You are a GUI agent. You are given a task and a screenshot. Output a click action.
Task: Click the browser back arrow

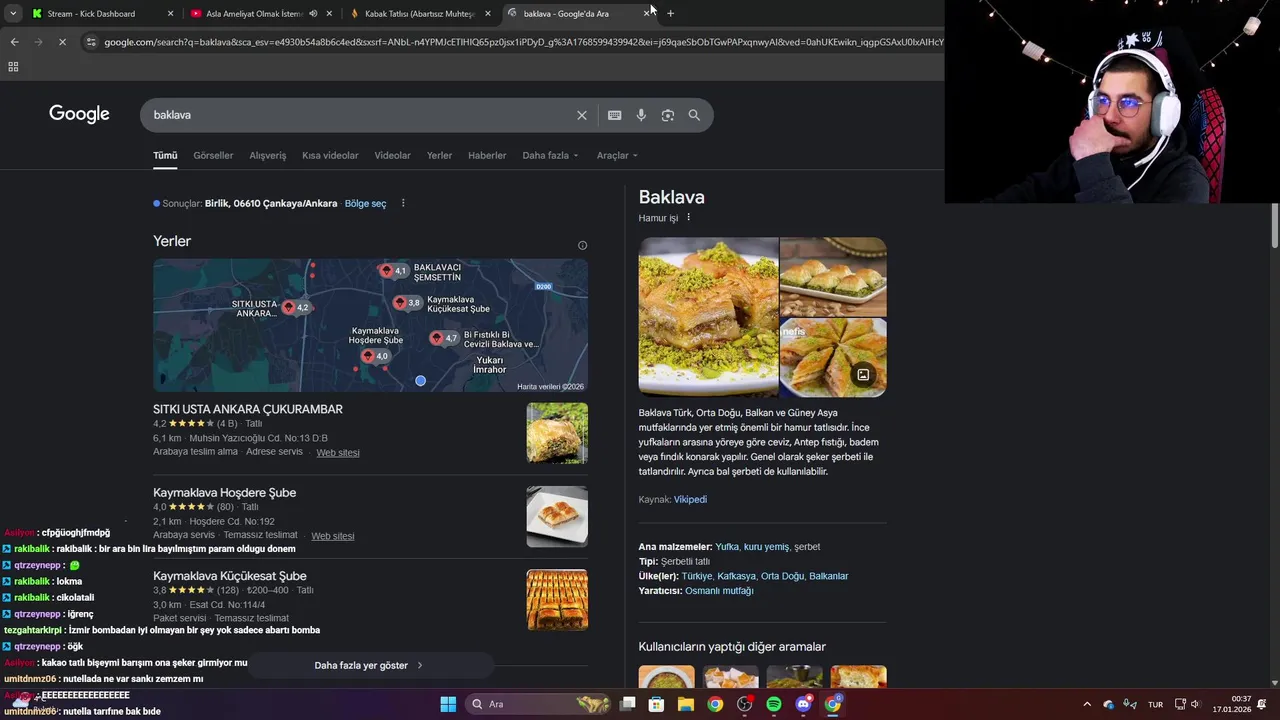(x=14, y=42)
